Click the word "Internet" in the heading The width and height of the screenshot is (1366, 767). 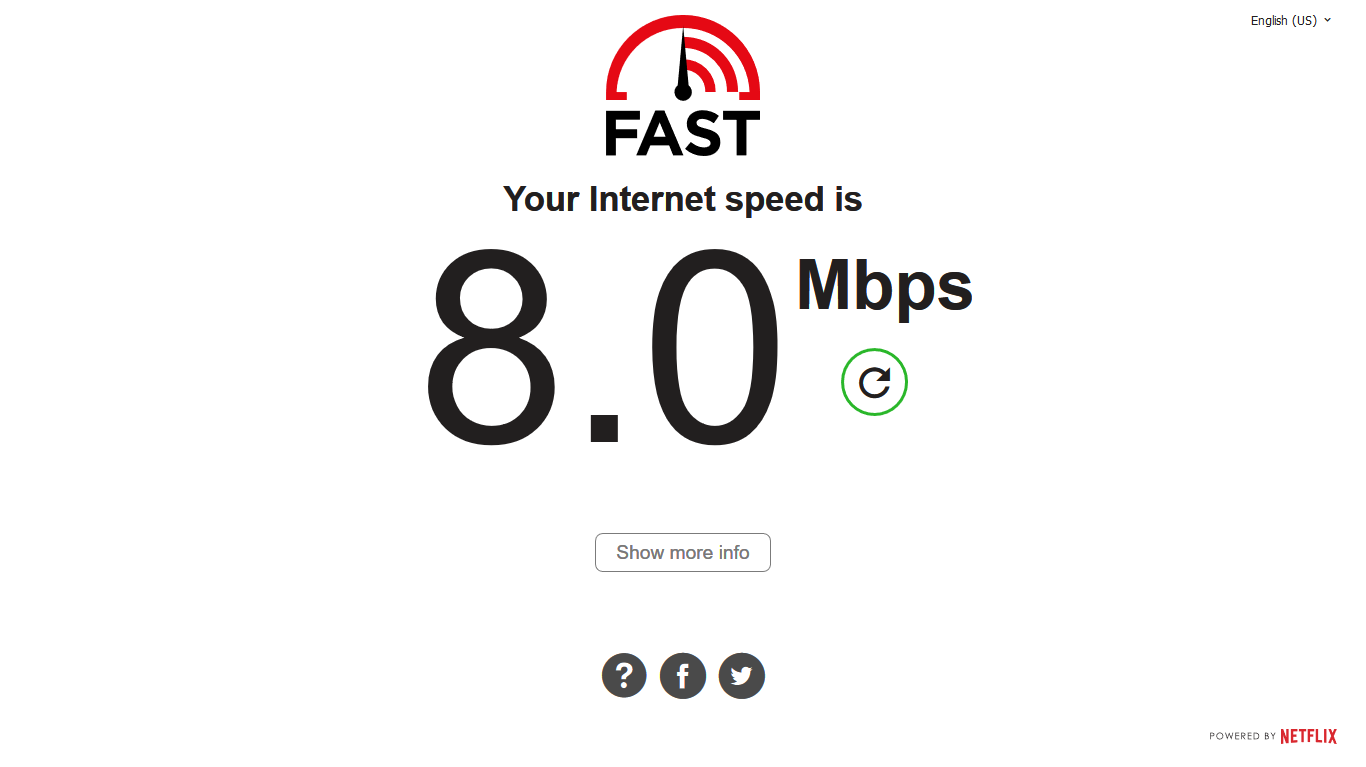tap(652, 199)
